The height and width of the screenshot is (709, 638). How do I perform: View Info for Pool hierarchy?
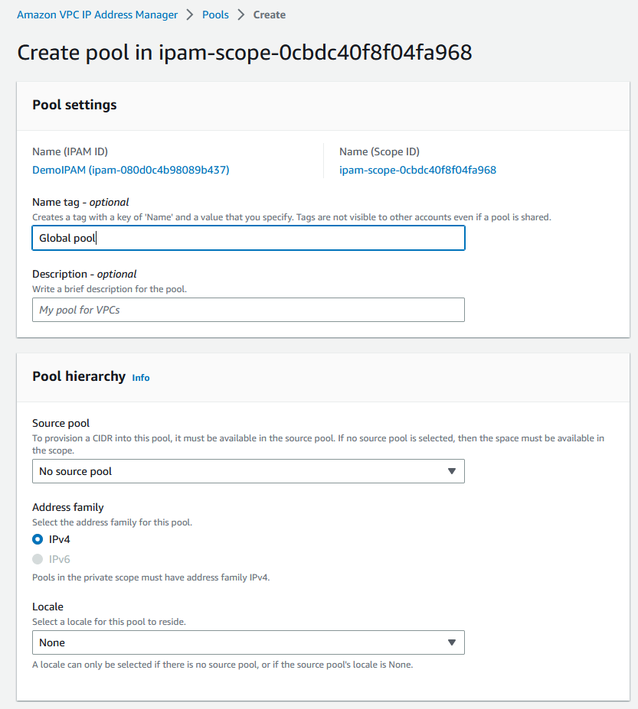pyautogui.click(x=141, y=378)
